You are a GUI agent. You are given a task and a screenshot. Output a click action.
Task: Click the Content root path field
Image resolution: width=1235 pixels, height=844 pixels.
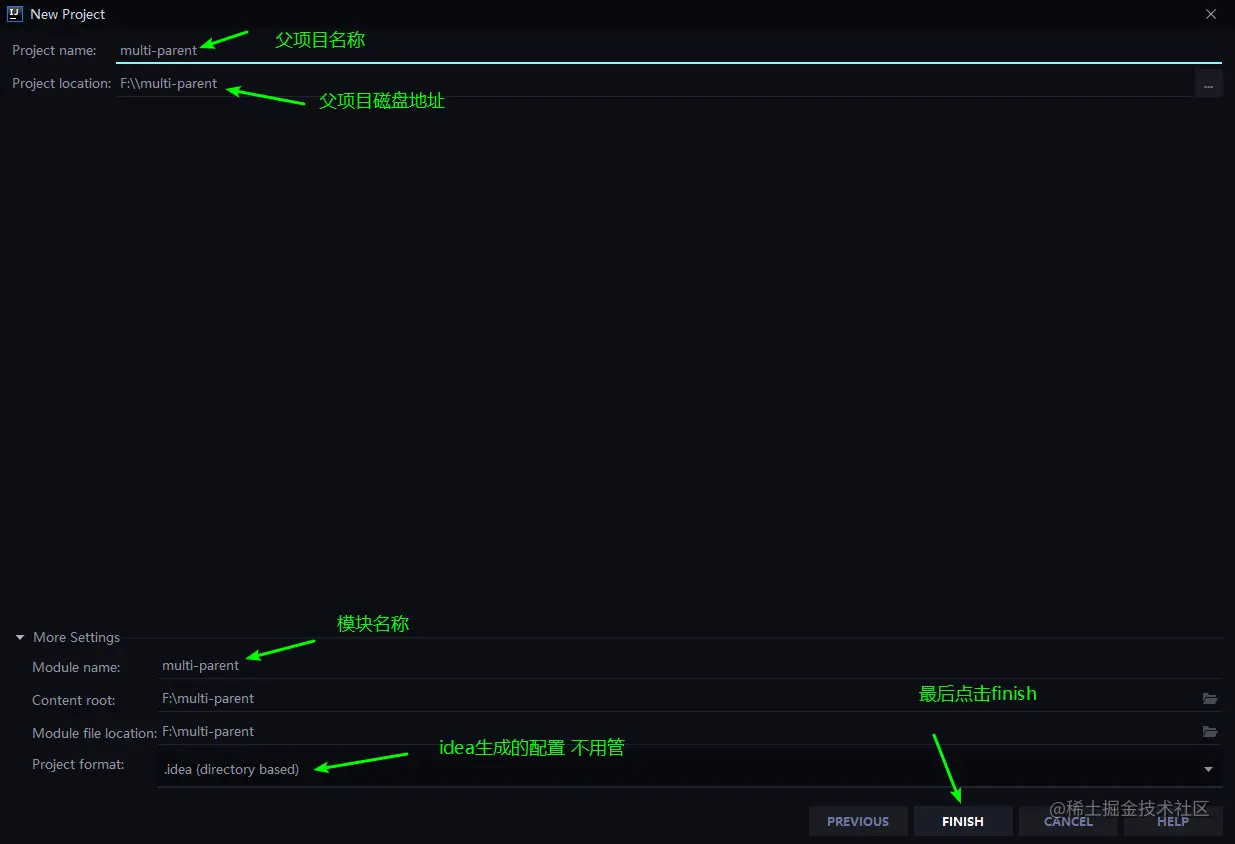click(677, 698)
